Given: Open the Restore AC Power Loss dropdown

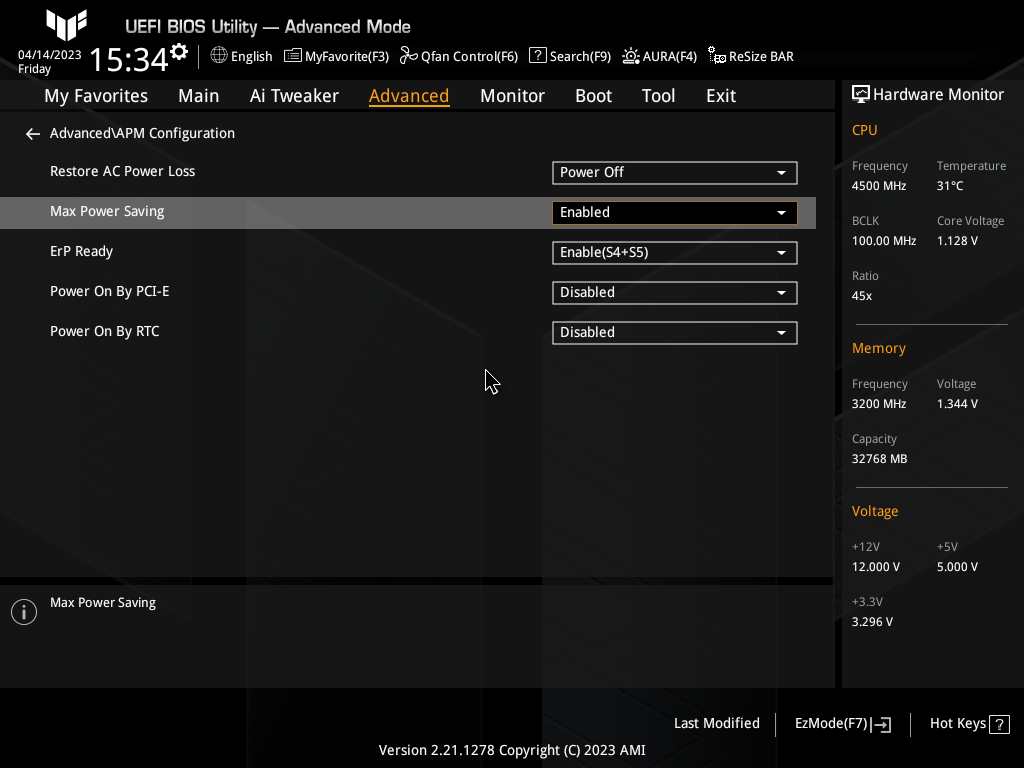Looking at the screenshot, I should click(x=675, y=172).
